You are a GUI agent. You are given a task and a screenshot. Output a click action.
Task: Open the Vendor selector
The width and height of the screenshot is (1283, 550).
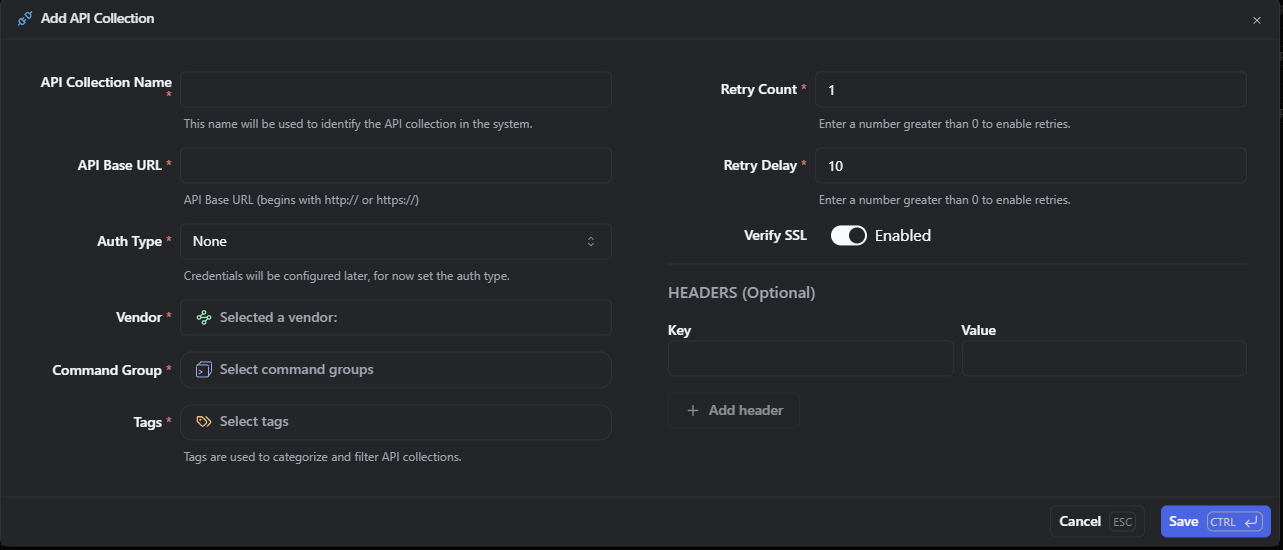click(395, 317)
